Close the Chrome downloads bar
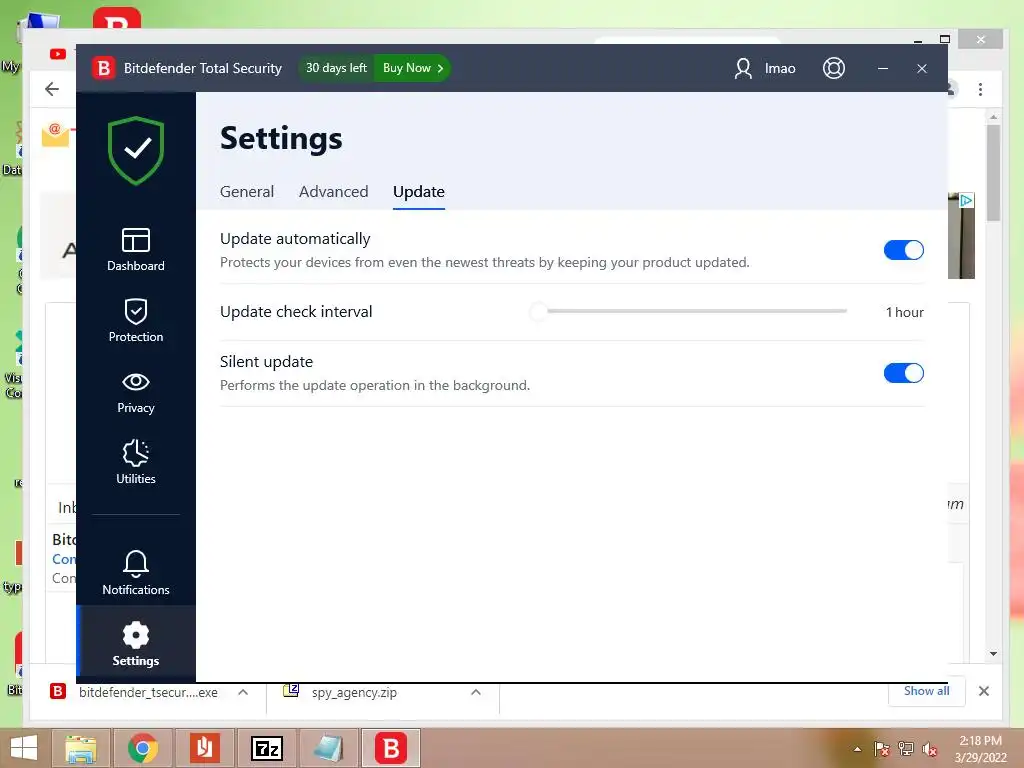 [x=984, y=691]
